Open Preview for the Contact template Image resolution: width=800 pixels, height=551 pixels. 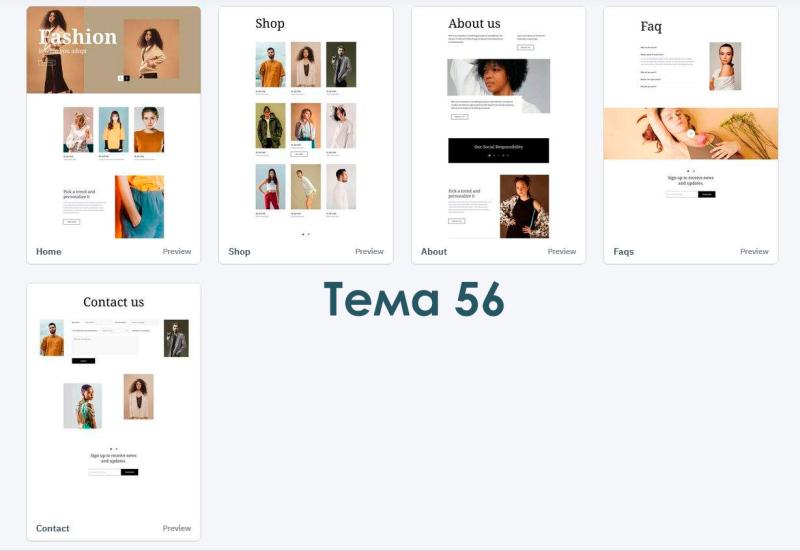pos(177,528)
